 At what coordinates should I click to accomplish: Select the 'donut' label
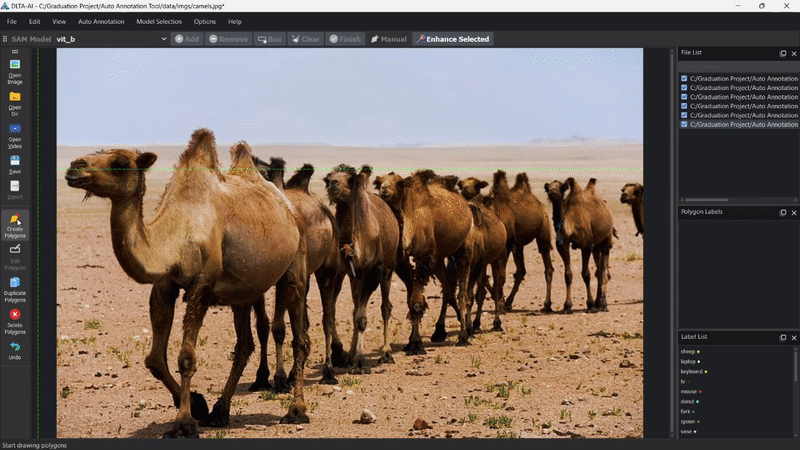coord(689,402)
